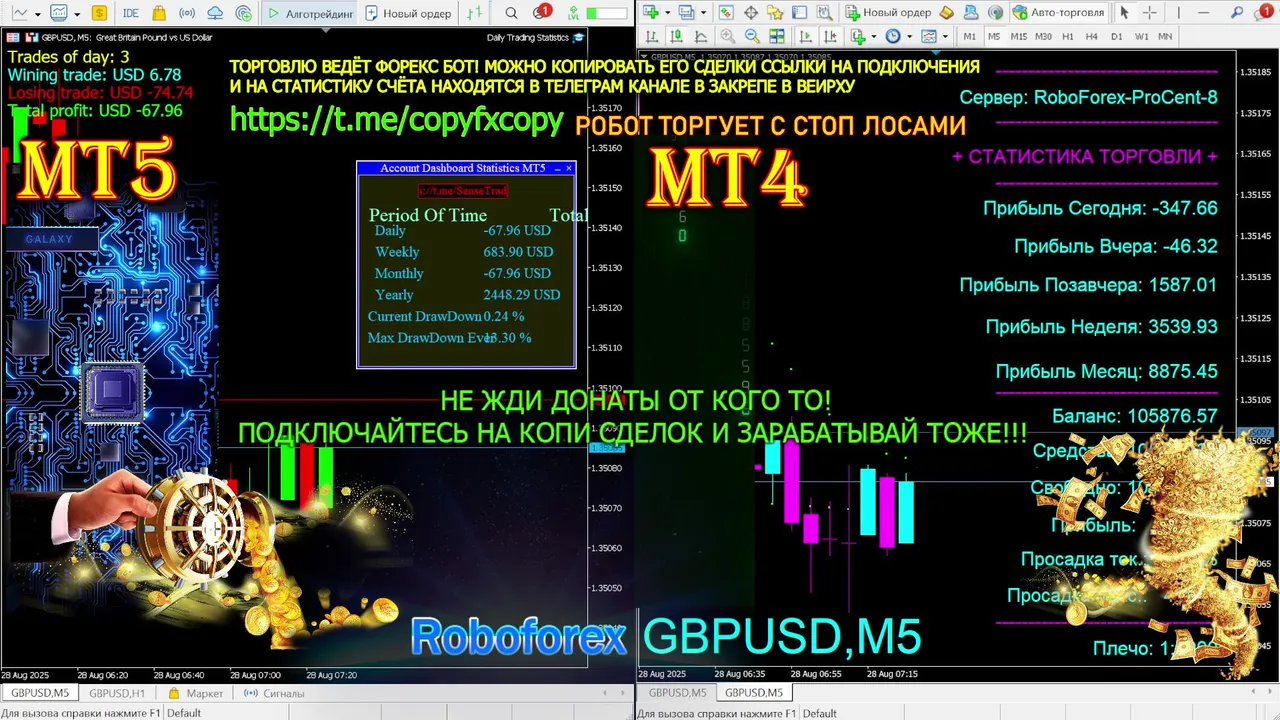1280x720 pixels.
Task: Click the green connection status bar in MT5
Action: coord(607,14)
